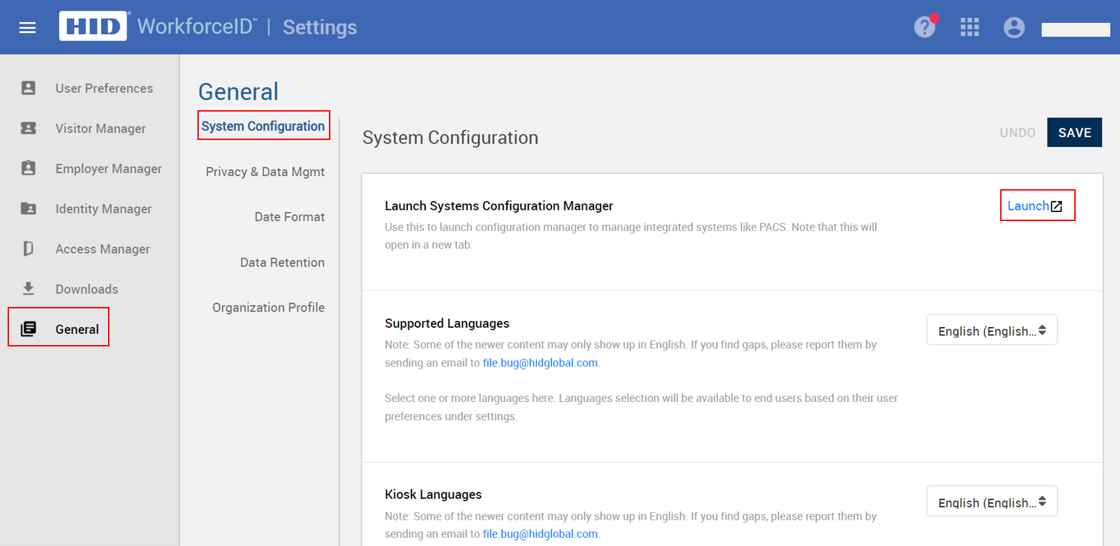Click the Launch Systems Configuration Manager title
1120x546 pixels.
pyautogui.click(x=499, y=206)
